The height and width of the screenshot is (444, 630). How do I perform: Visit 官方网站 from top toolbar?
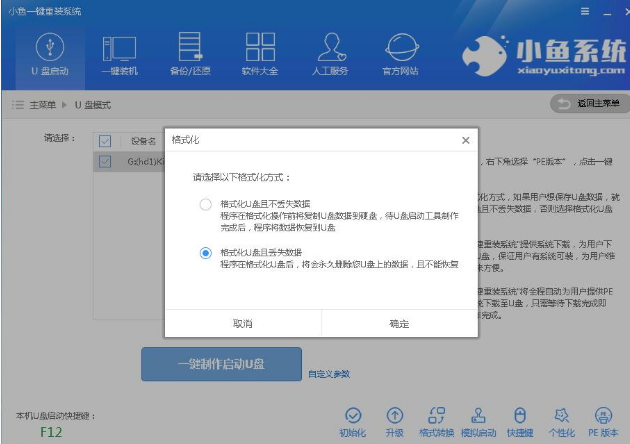[x=400, y=54]
